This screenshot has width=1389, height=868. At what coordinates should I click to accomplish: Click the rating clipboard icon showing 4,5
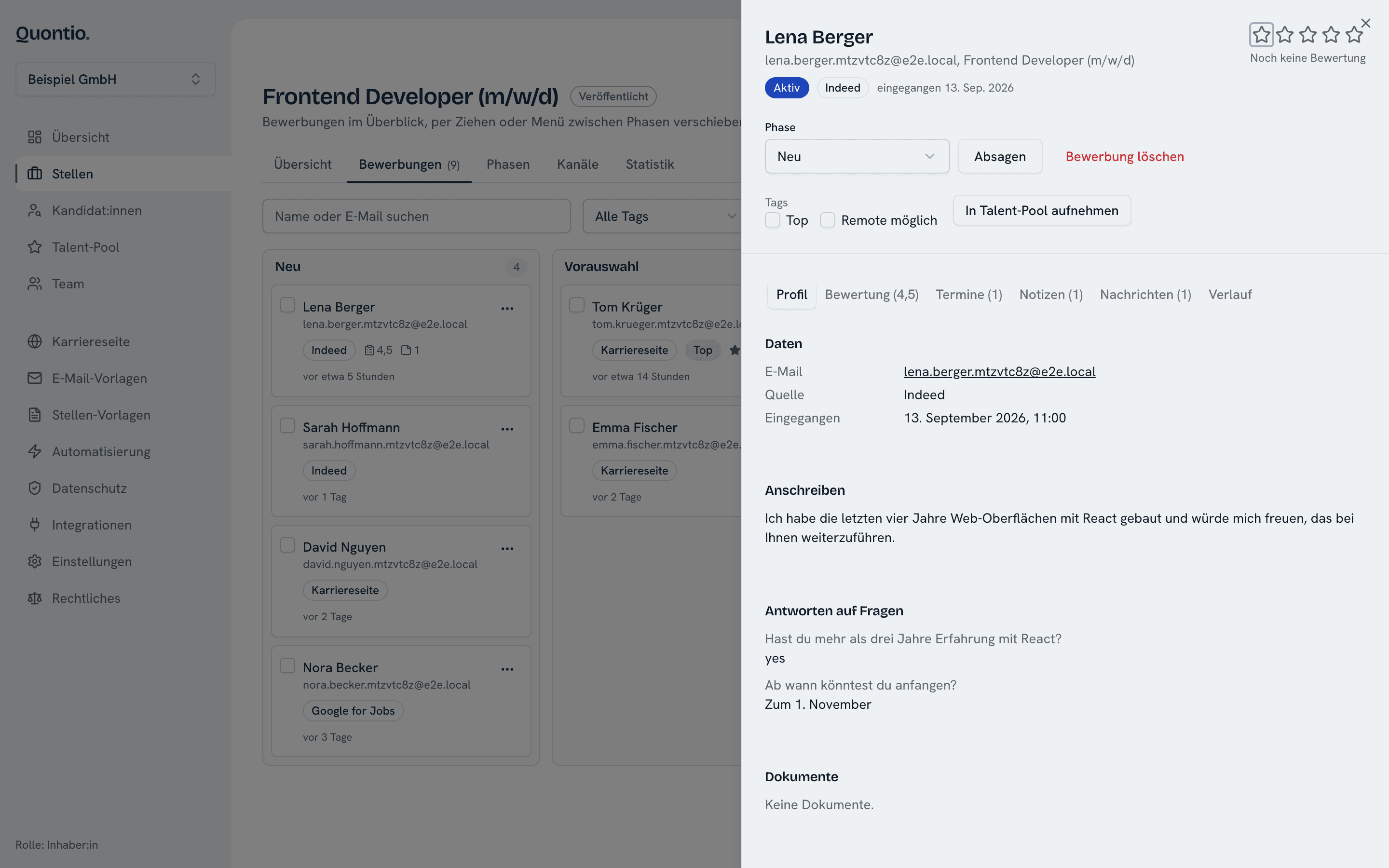[369, 350]
